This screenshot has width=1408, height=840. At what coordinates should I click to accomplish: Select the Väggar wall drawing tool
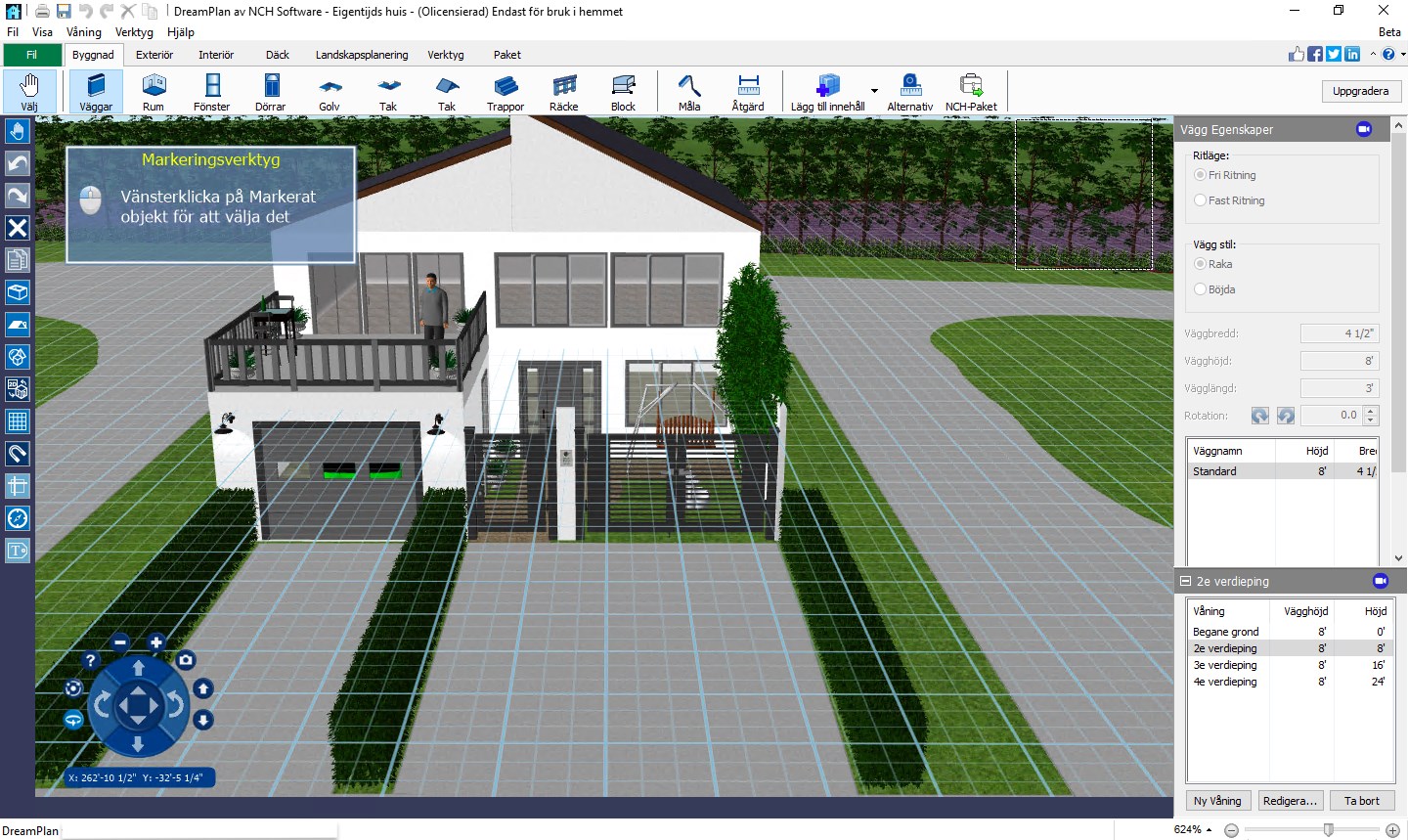(95, 91)
